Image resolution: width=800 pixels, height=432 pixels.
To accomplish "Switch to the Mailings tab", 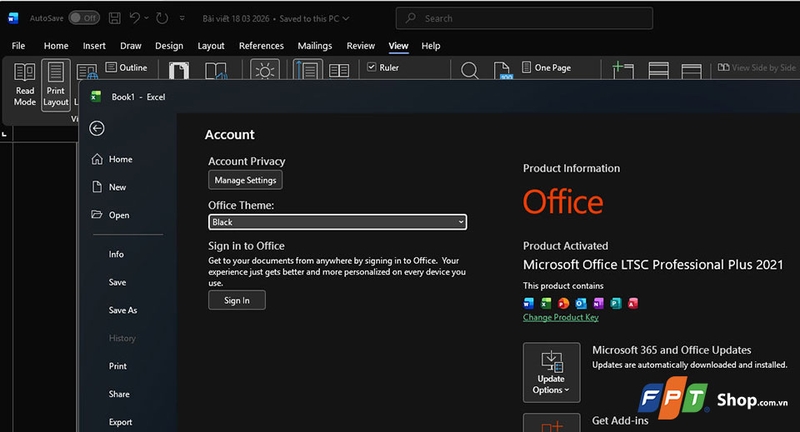I will 315,46.
